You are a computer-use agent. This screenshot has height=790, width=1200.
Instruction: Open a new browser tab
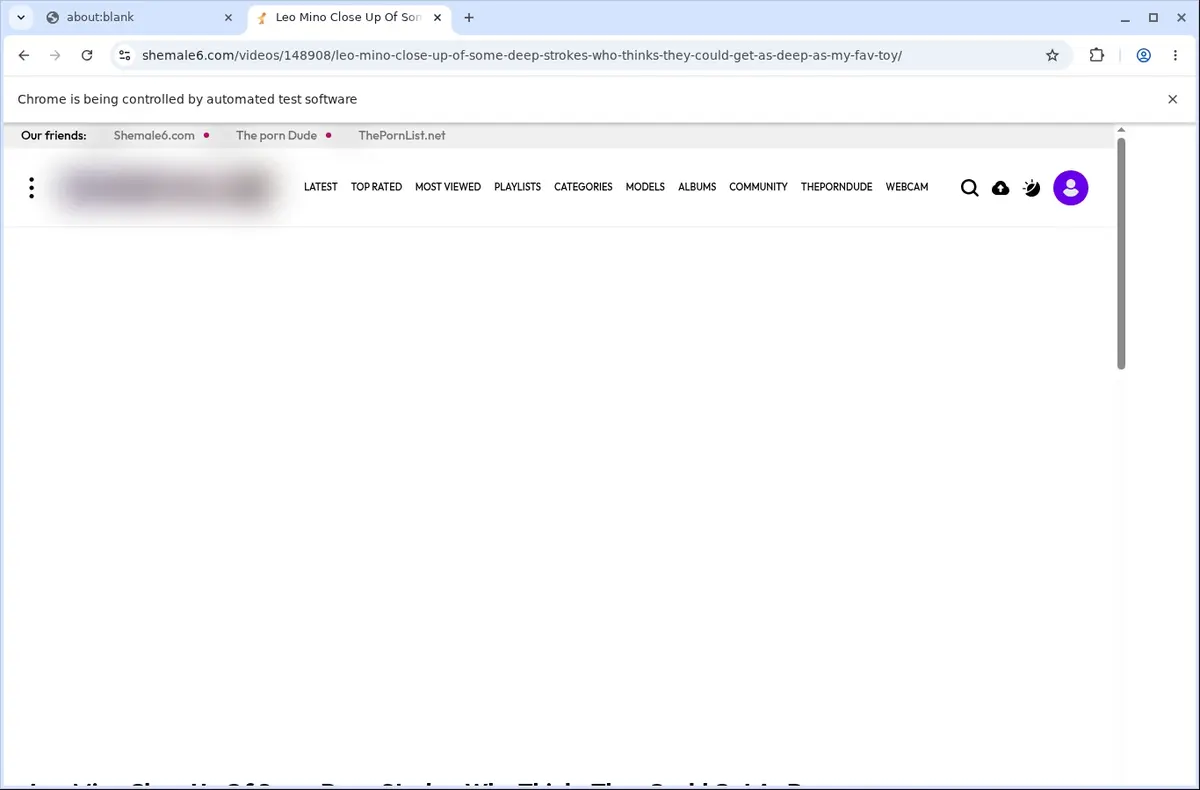(469, 17)
